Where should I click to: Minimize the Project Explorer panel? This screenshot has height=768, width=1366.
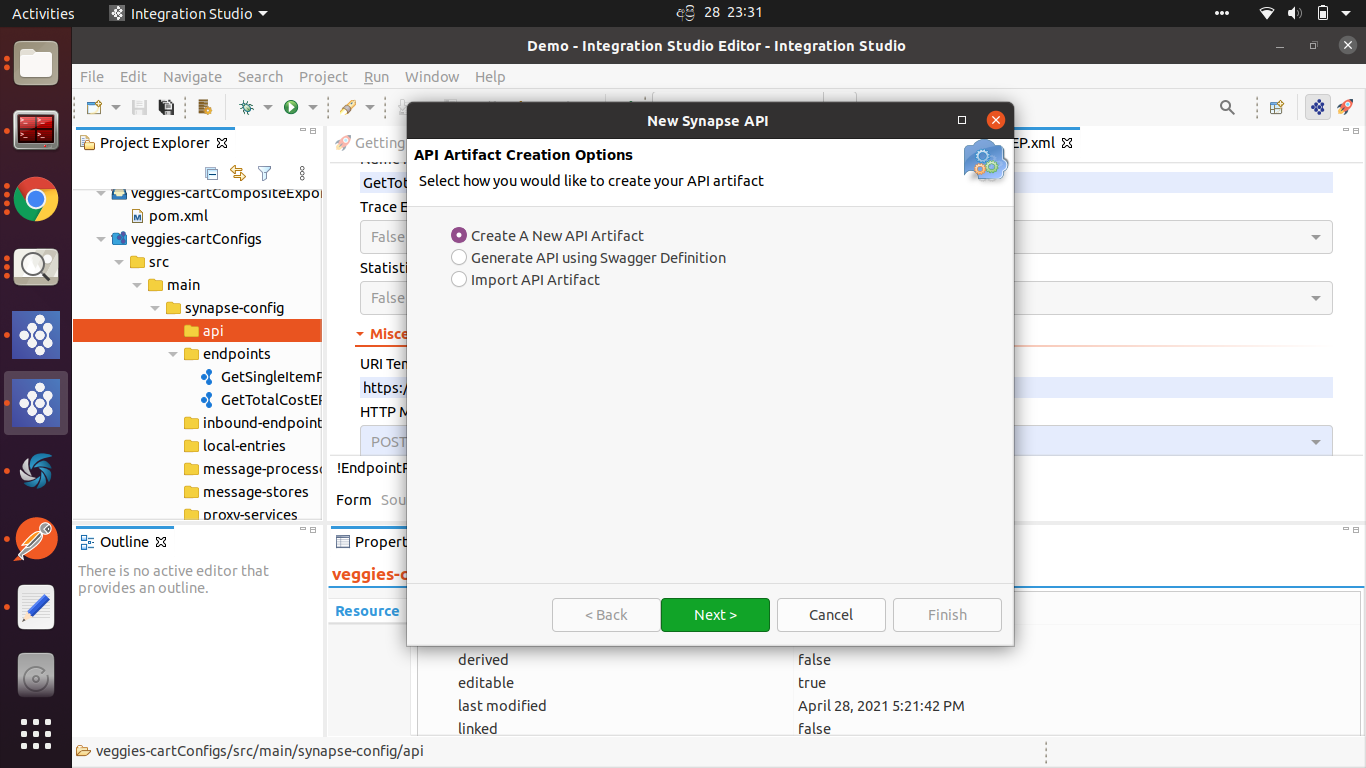click(301, 131)
